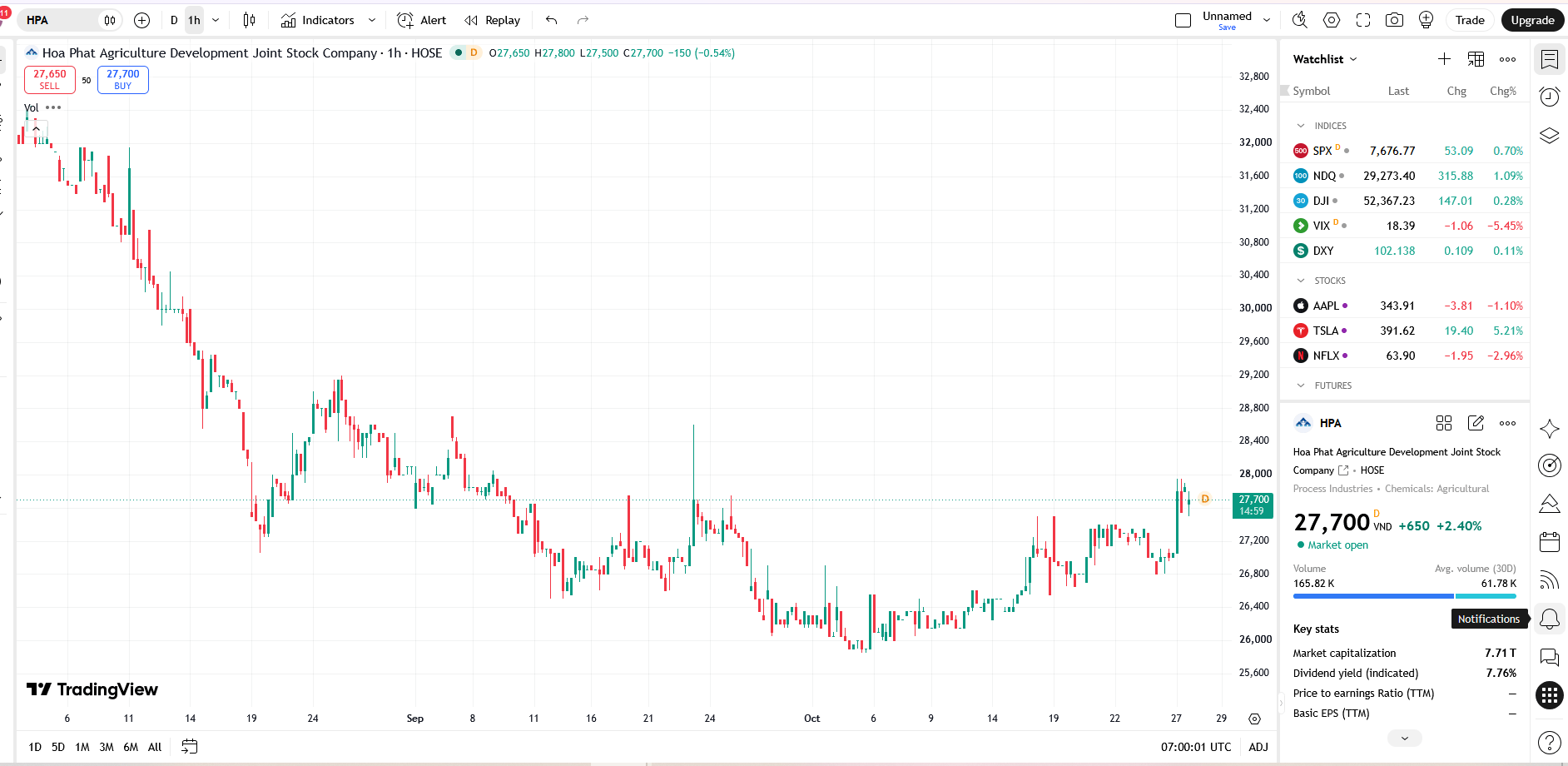
Task: Select the All time range tab
Action: (x=155, y=747)
